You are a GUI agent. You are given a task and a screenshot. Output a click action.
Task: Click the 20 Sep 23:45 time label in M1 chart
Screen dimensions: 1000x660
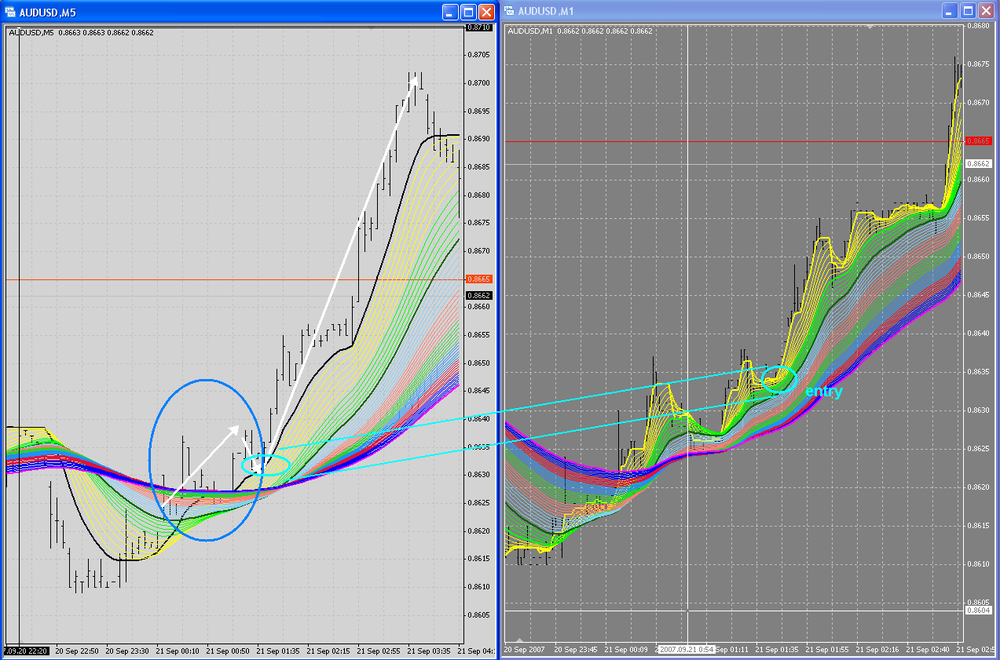[576, 650]
